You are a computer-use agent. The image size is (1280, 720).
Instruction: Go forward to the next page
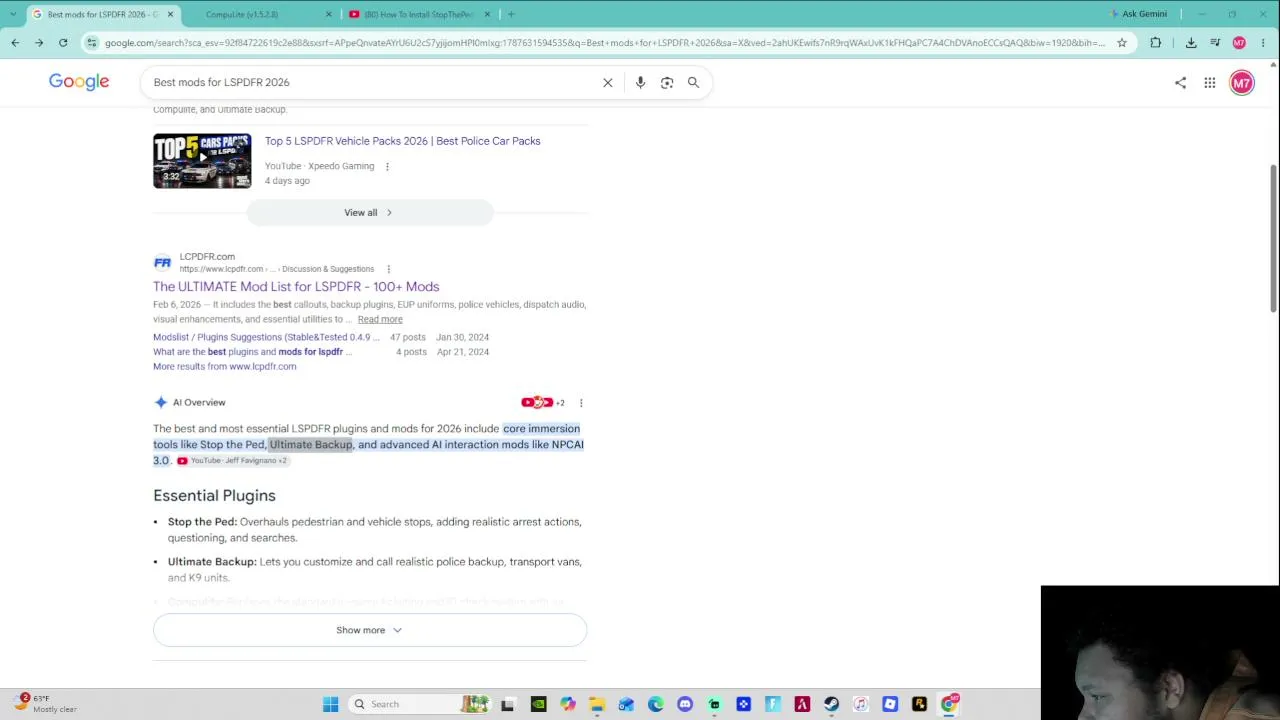pos(39,43)
